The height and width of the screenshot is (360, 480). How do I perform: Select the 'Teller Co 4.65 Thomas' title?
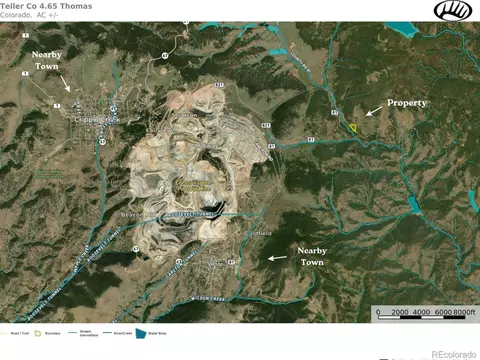(46, 6)
